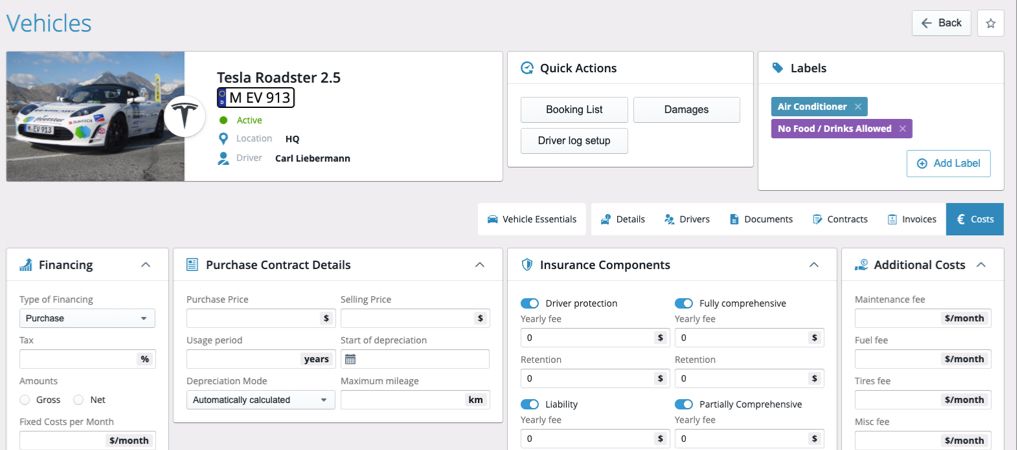Screen dimensions: 1017x450
Task: Switch to the Drivers tab
Action: (687, 219)
